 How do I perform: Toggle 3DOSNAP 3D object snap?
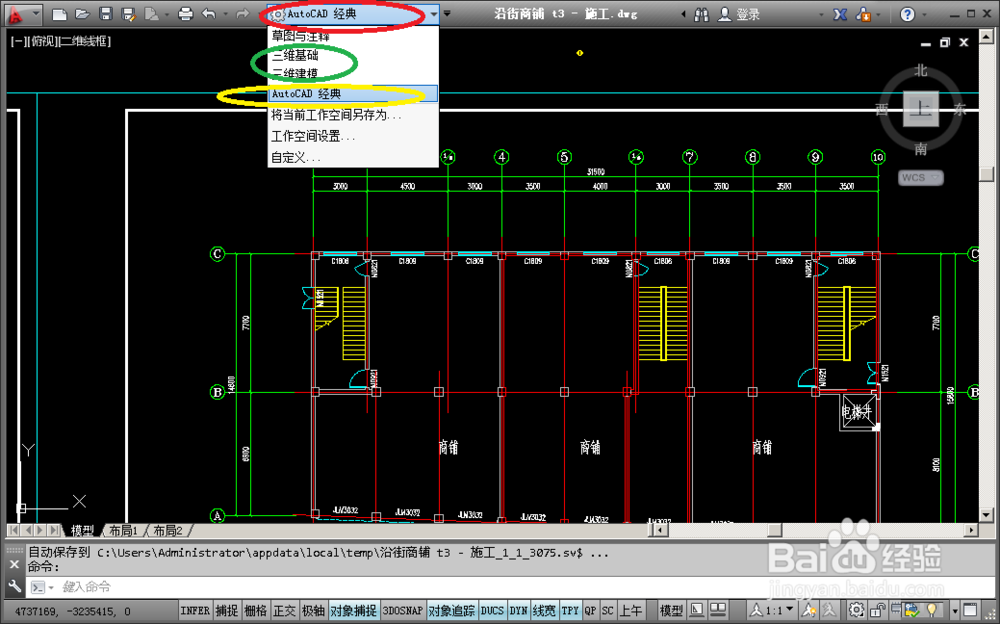402,611
